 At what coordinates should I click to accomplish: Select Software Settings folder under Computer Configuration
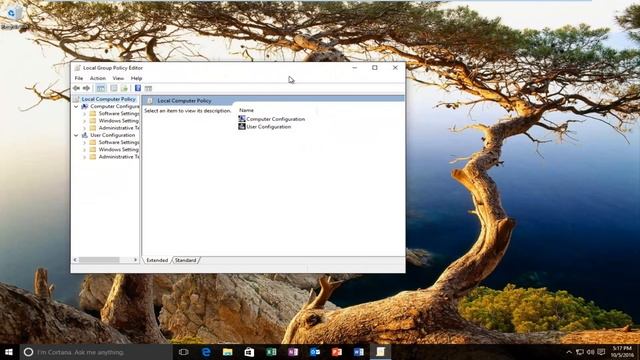(119, 113)
